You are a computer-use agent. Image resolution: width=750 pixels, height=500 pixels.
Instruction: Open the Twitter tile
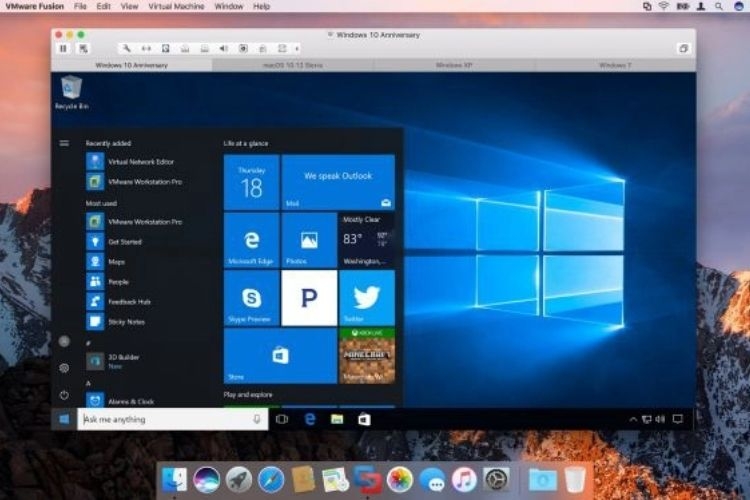click(x=367, y=298)
